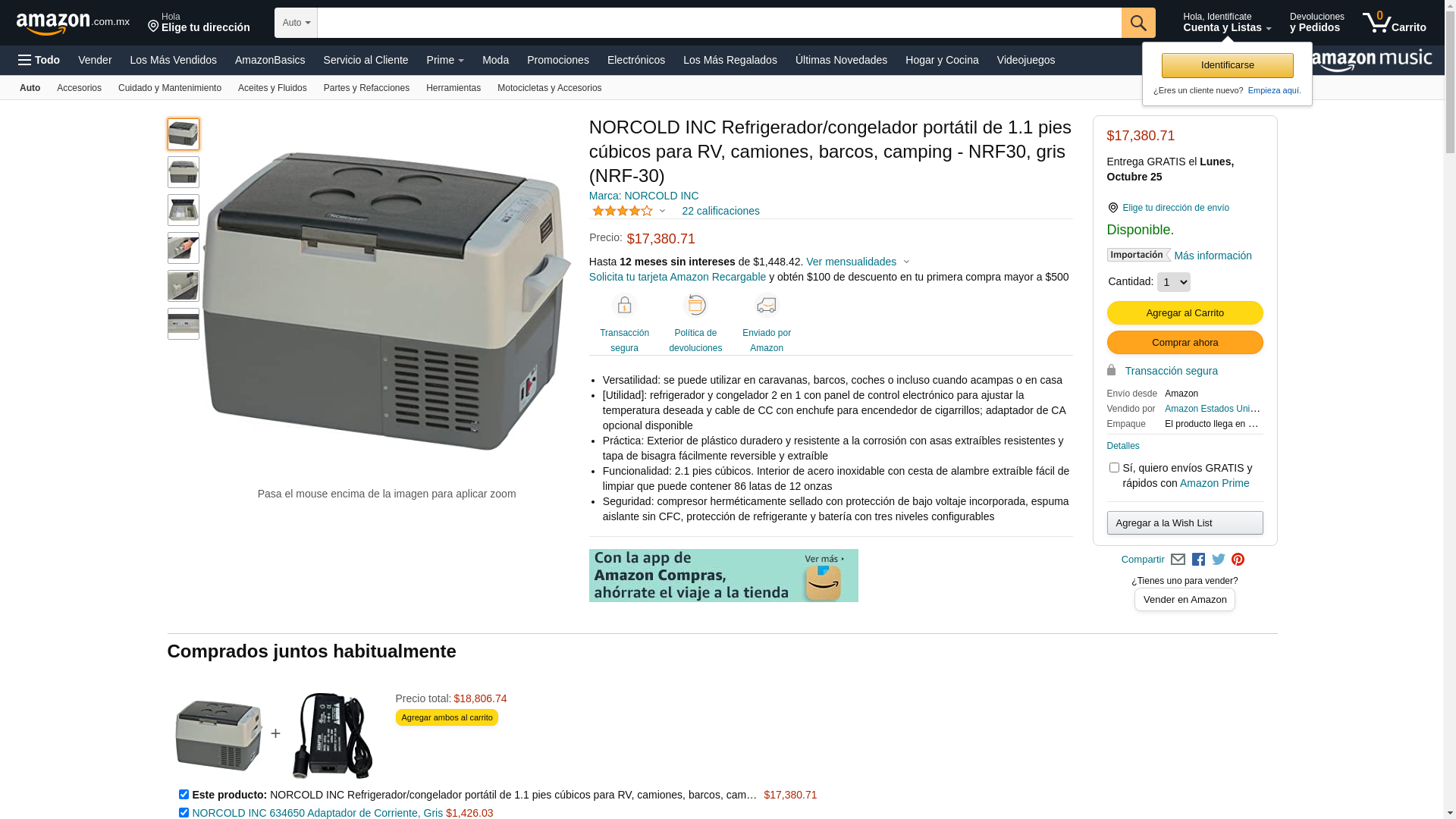Open the shopping cart icon

tap(1394, 23)
